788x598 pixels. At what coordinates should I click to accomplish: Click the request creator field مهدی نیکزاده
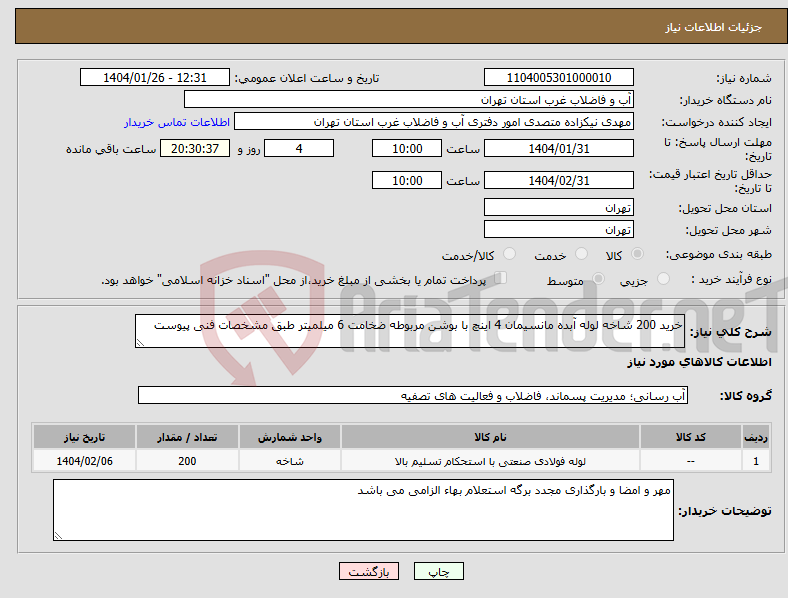click(x=434, y=122)
